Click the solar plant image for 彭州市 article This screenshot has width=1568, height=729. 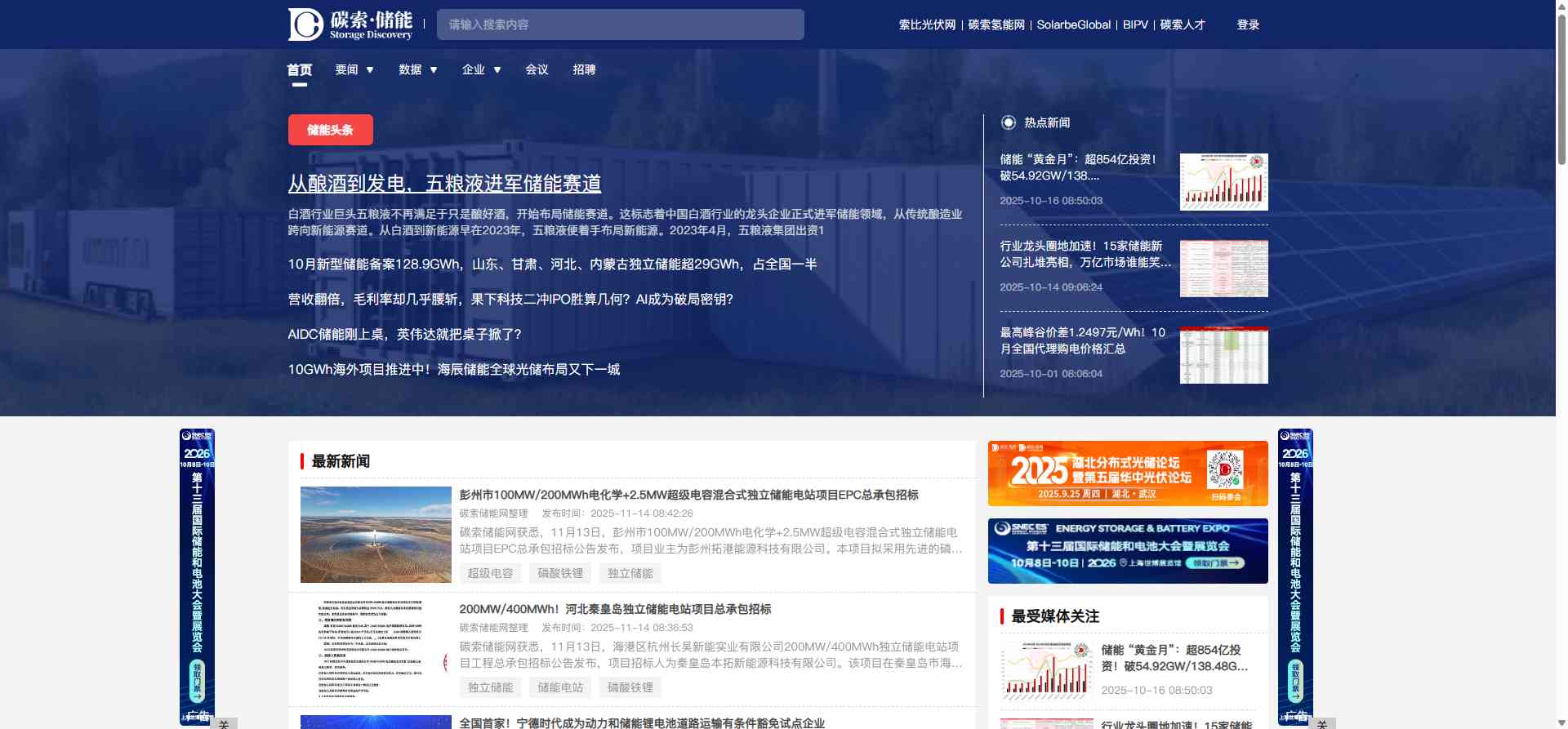[376, 535]
